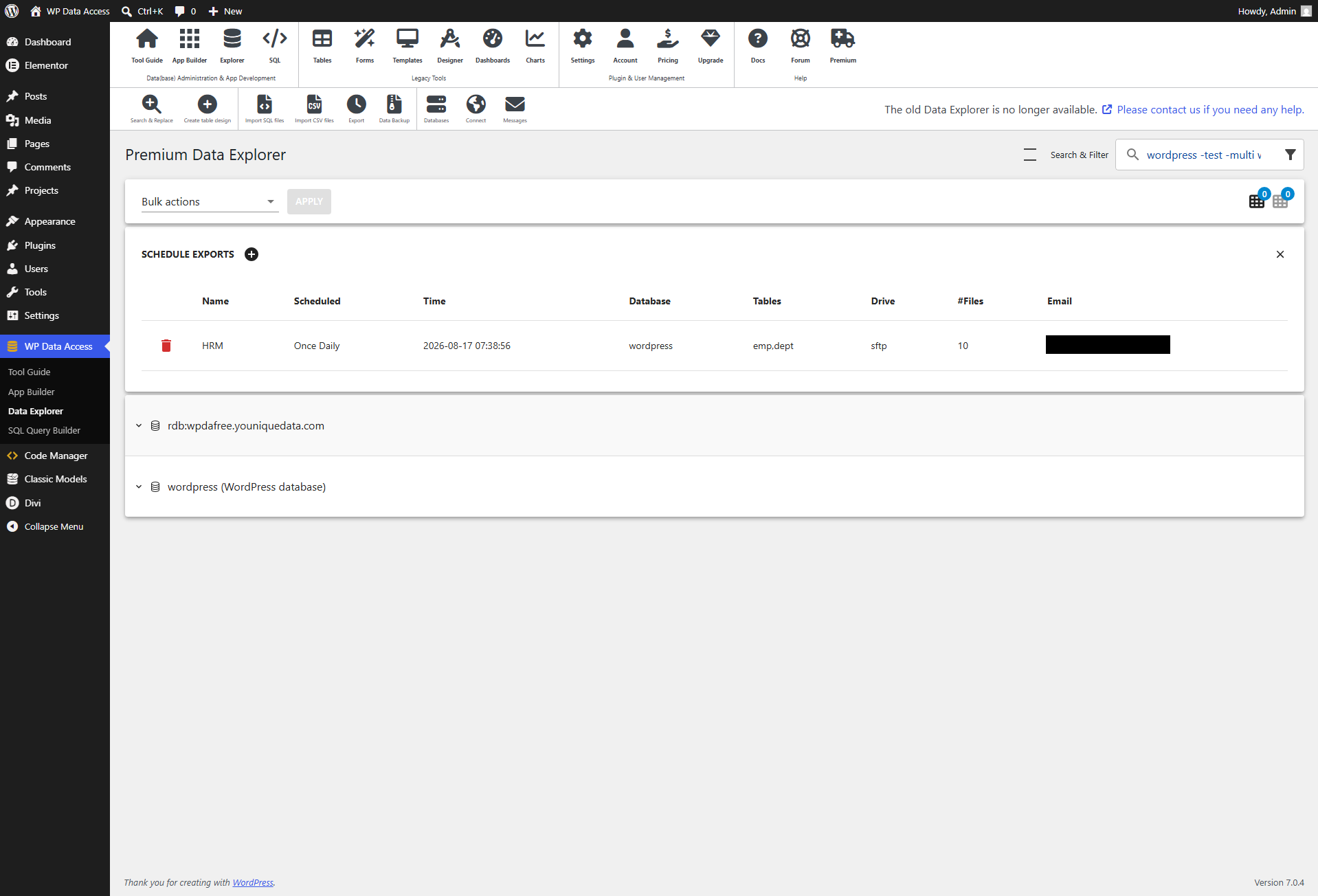1318x896 pixels.
Task: Click the WordPress logo in admin bar
Action: click(x=12, y=11)
